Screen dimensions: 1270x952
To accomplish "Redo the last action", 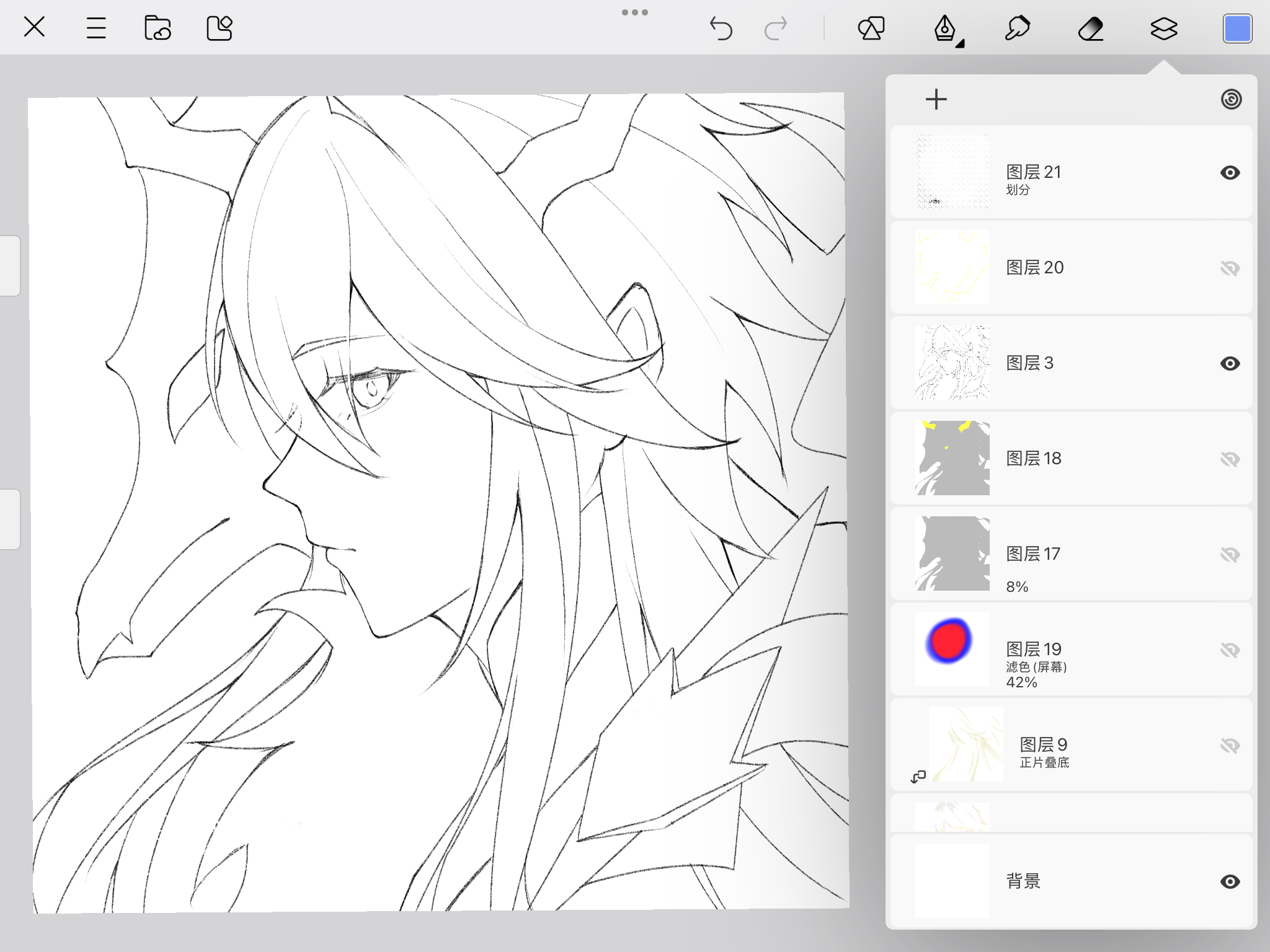I will pyautogui.click(x=775, y=29).
